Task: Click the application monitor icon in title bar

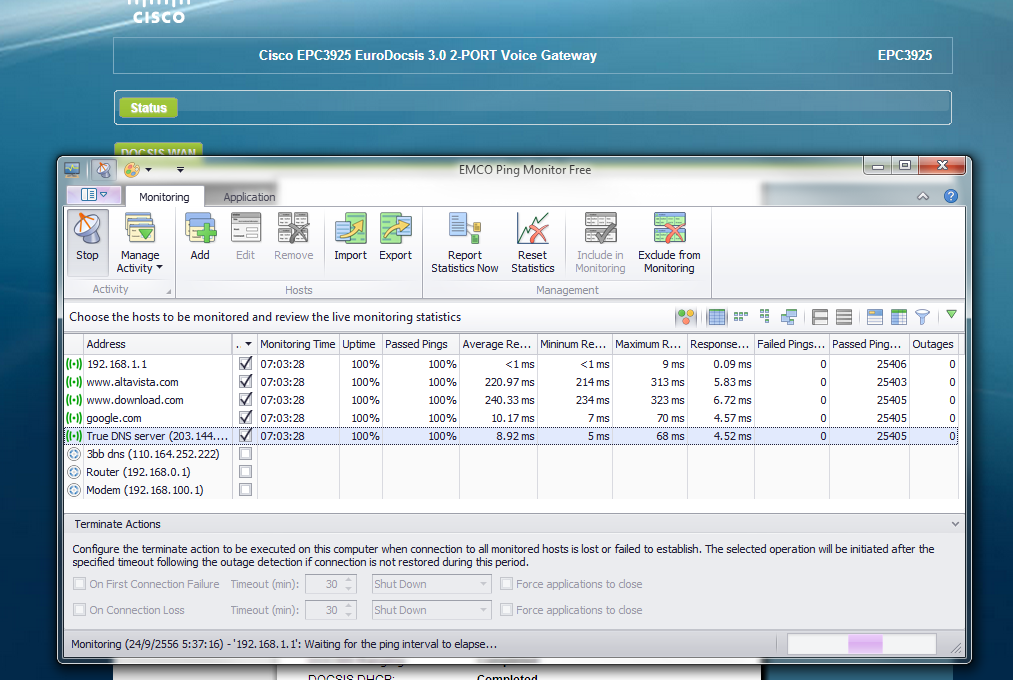Action: pos(72,170)
